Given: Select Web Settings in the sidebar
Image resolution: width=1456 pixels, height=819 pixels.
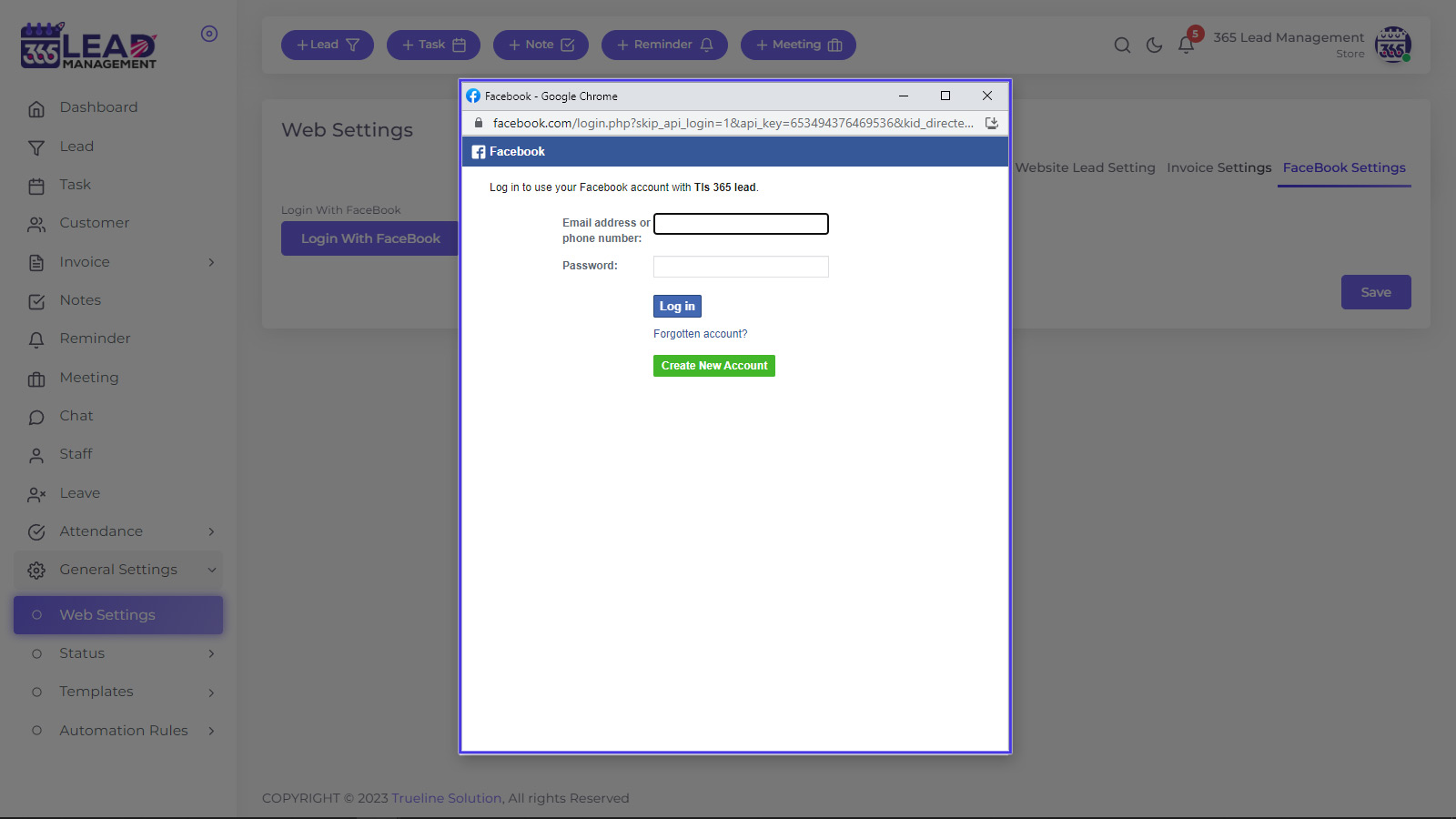Looking at the screenshot, I should click(x=118, y=615).
